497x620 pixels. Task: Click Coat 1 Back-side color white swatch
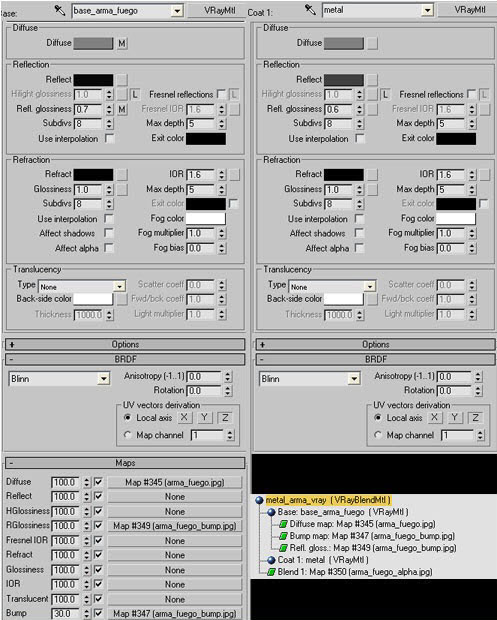[344, 299]
